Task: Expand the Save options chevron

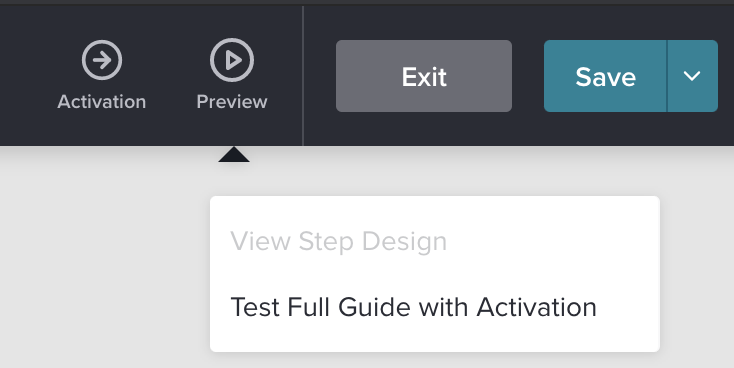Action: pyautogui.click(x=692, y=76)
